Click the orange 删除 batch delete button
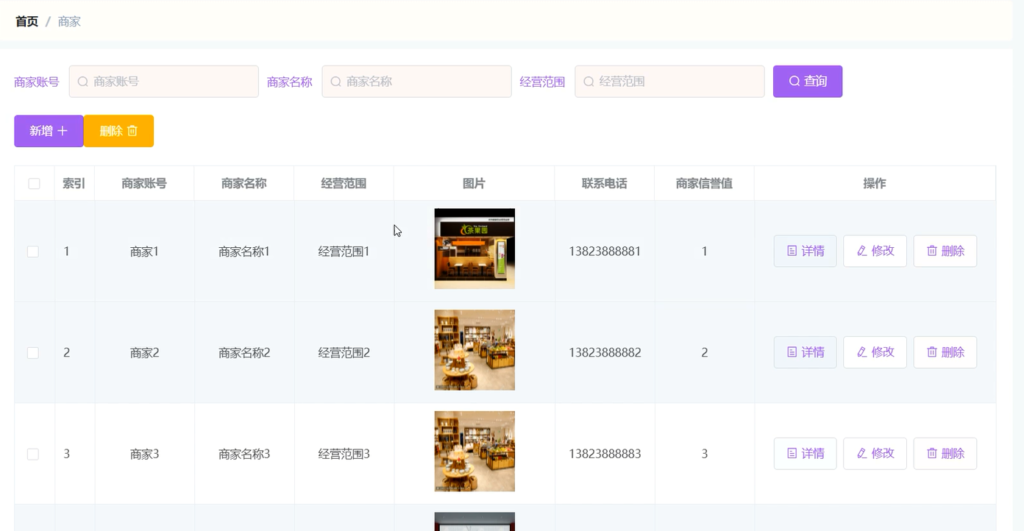1024x531 pixels. click(119, 131)
